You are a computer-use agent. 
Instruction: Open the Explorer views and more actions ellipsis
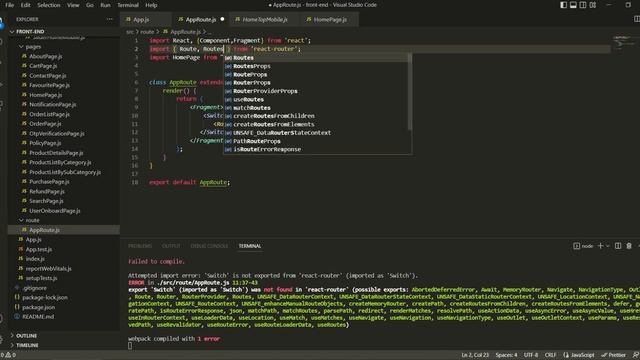pyautogui.click(x=109, y=19)
